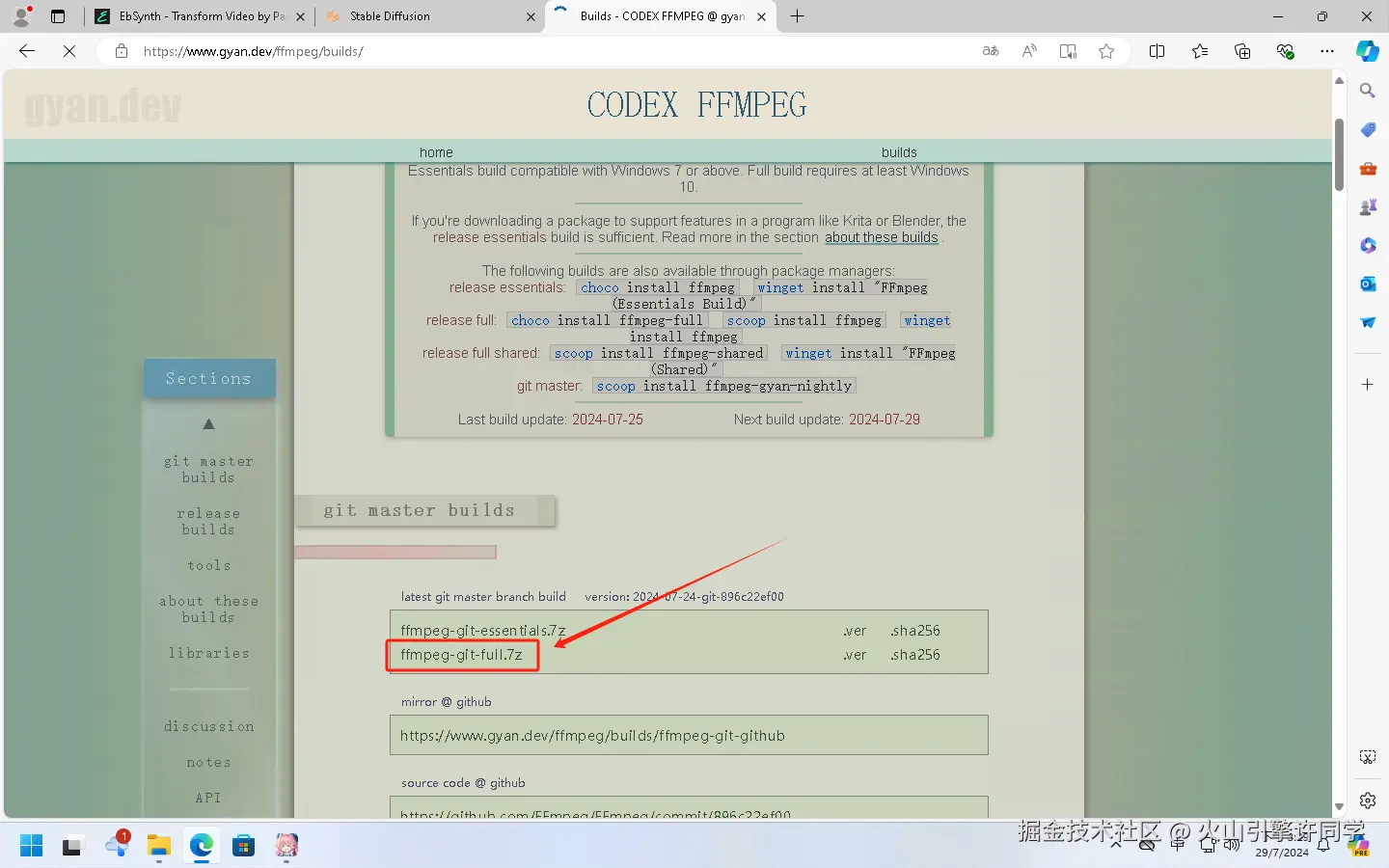Jump to tools section

click(x=208, y=566)
